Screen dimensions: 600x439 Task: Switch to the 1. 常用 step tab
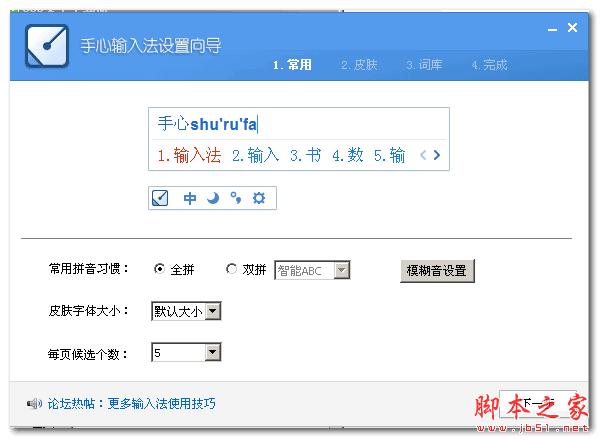[292, 65]
